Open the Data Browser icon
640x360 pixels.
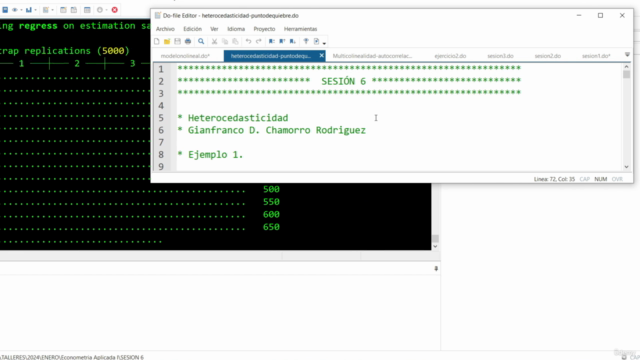pos(74,10)
